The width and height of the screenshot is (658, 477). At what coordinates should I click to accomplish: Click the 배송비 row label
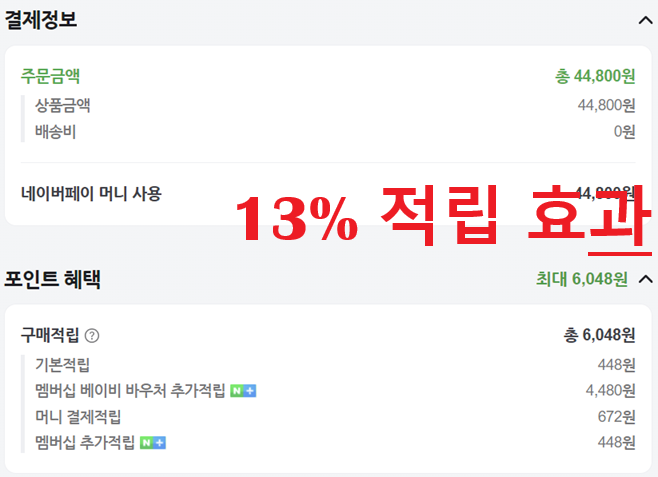(x=56, y=131)
